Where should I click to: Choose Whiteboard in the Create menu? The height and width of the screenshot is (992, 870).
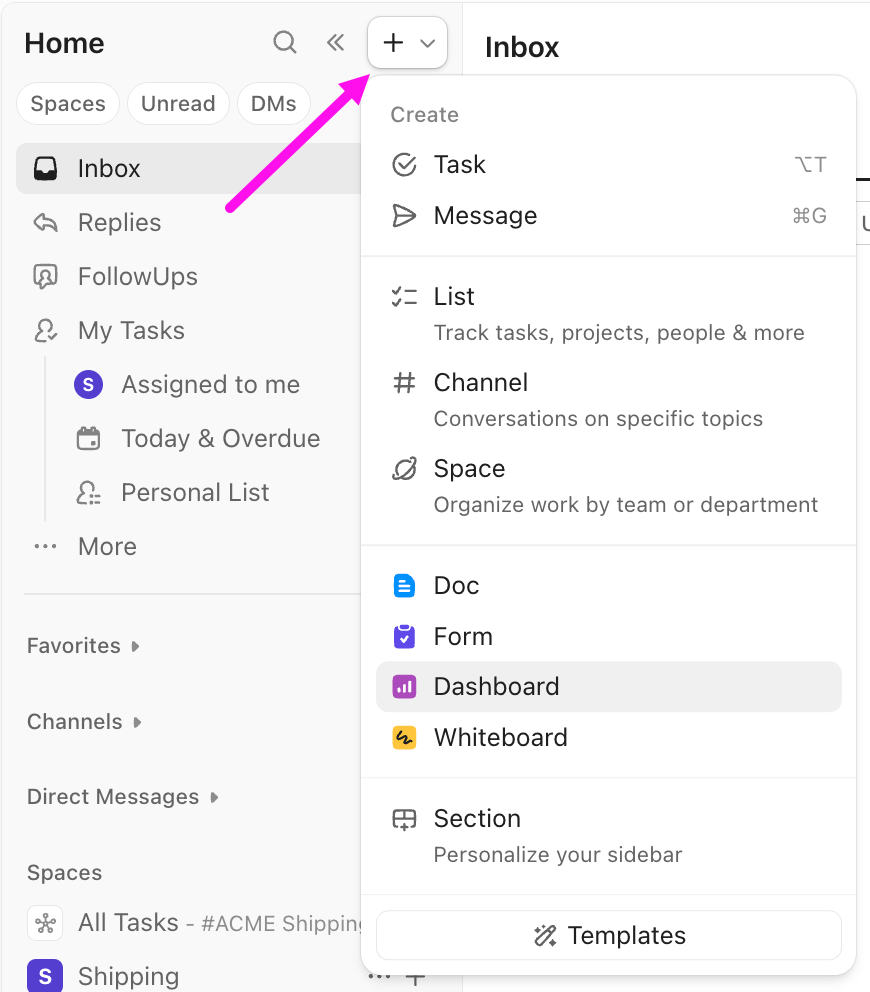501,737
